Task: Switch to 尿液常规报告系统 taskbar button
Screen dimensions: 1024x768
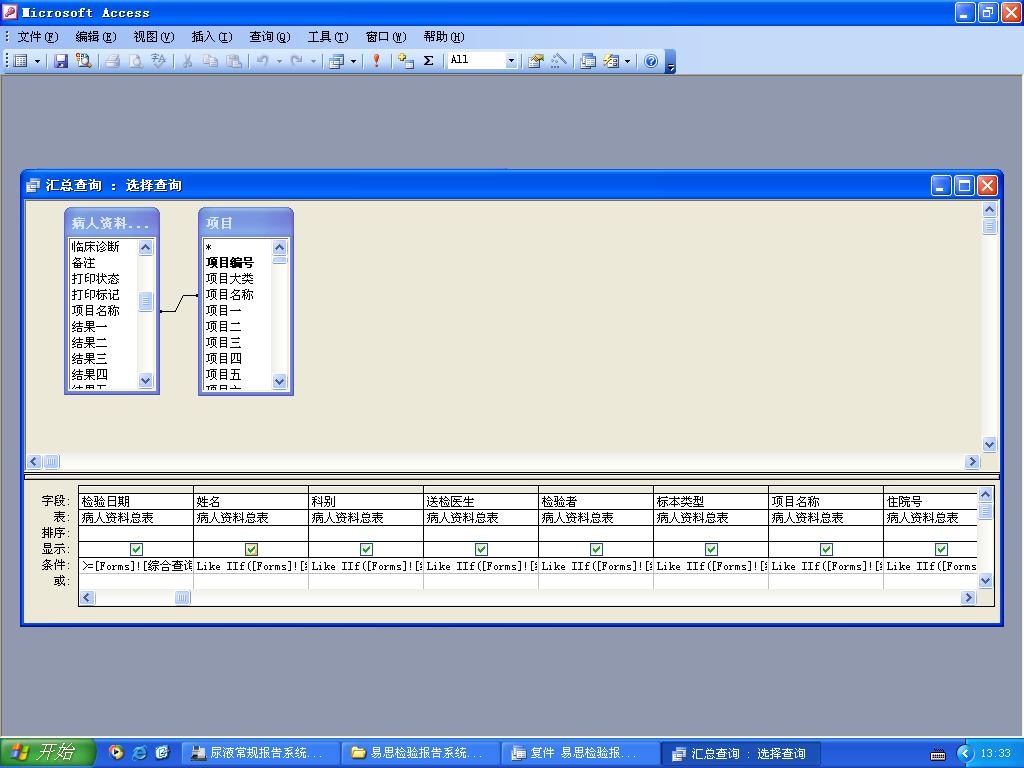Action: (260, 753)
